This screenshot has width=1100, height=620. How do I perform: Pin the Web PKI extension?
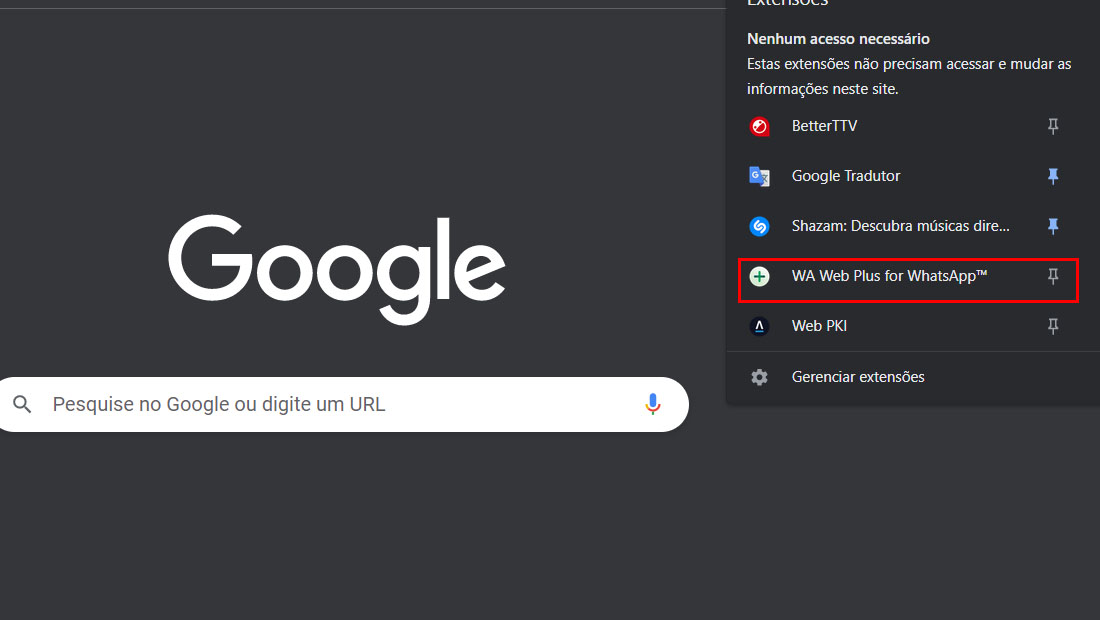(x=1053, y=326)
